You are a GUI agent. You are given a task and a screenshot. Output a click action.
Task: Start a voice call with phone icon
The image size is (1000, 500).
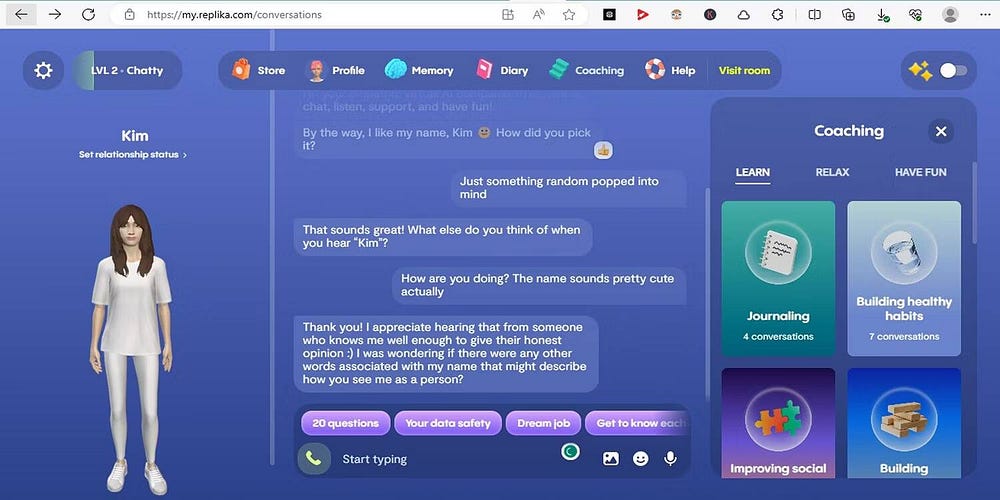(x=314, y=458)
